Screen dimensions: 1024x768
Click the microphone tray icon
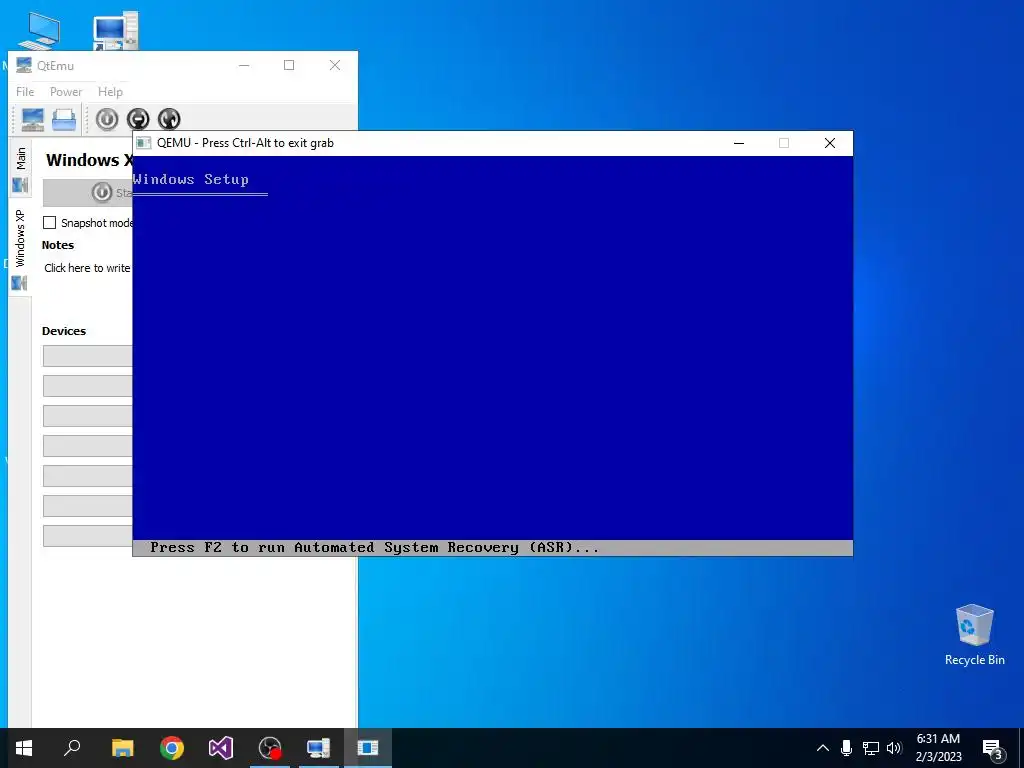pyautogui.click(x=846, y=748)
